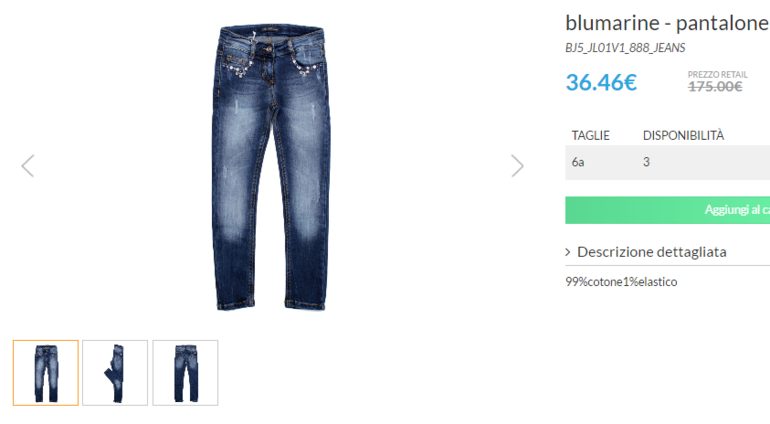Viewport: 770px width, 424px height.
Task: Select the side view jeans thumbnail
Action: [115, 372]
